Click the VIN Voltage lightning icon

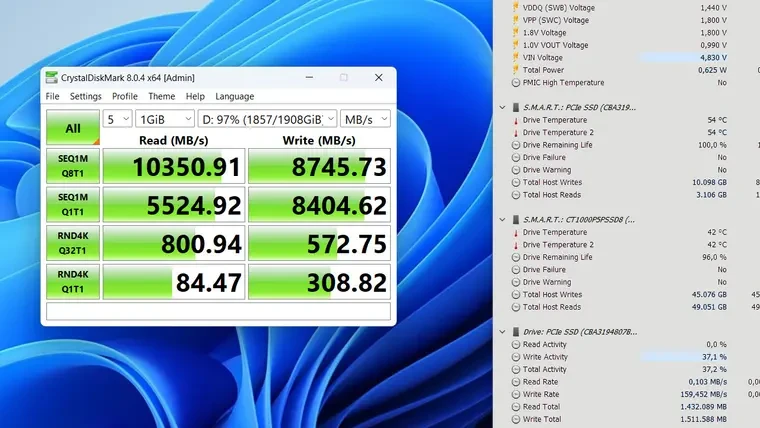coord(516,58)
